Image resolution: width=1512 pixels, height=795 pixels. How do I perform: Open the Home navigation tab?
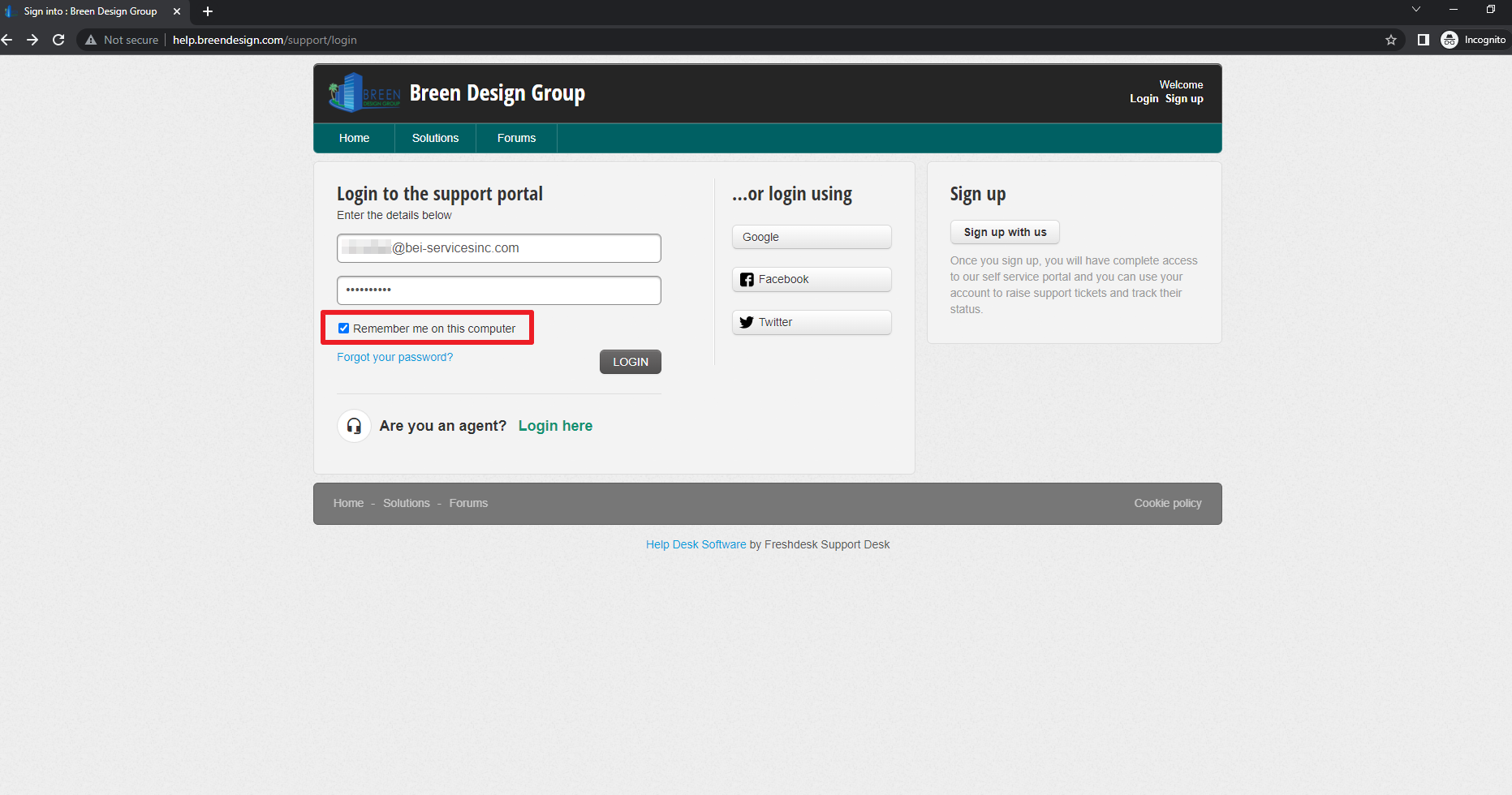pos(354,138)
